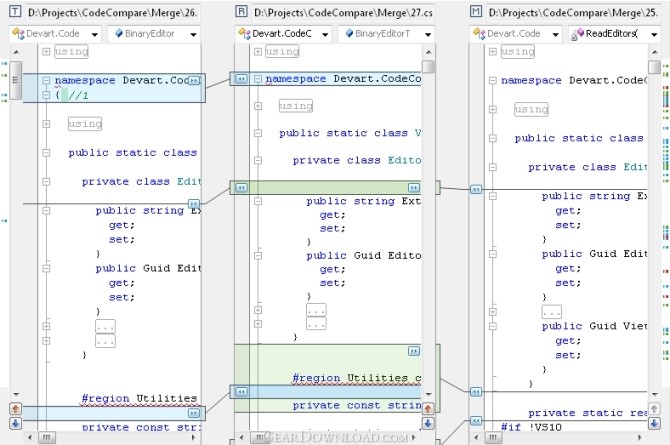The width and height of the screenshot is (670, 445).
Task: Click copy-right arrow on middle green block
Action: (414, 188)
